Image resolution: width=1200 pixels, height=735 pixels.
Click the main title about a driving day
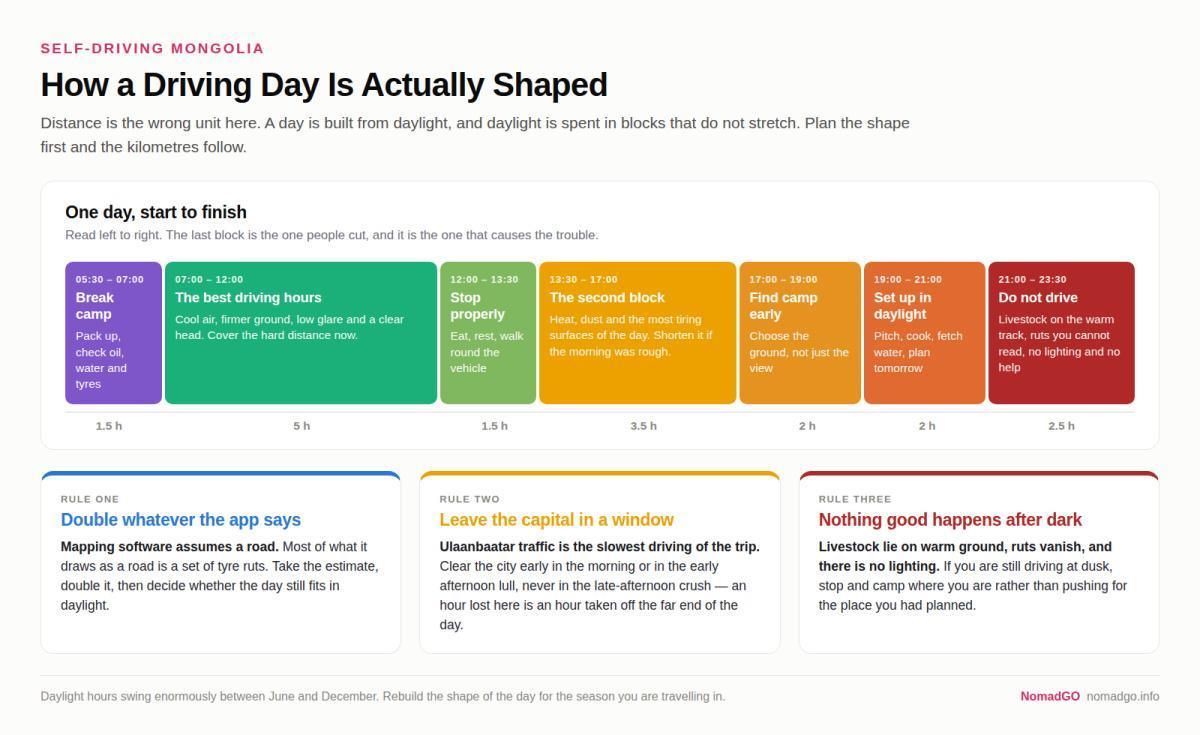324,85
